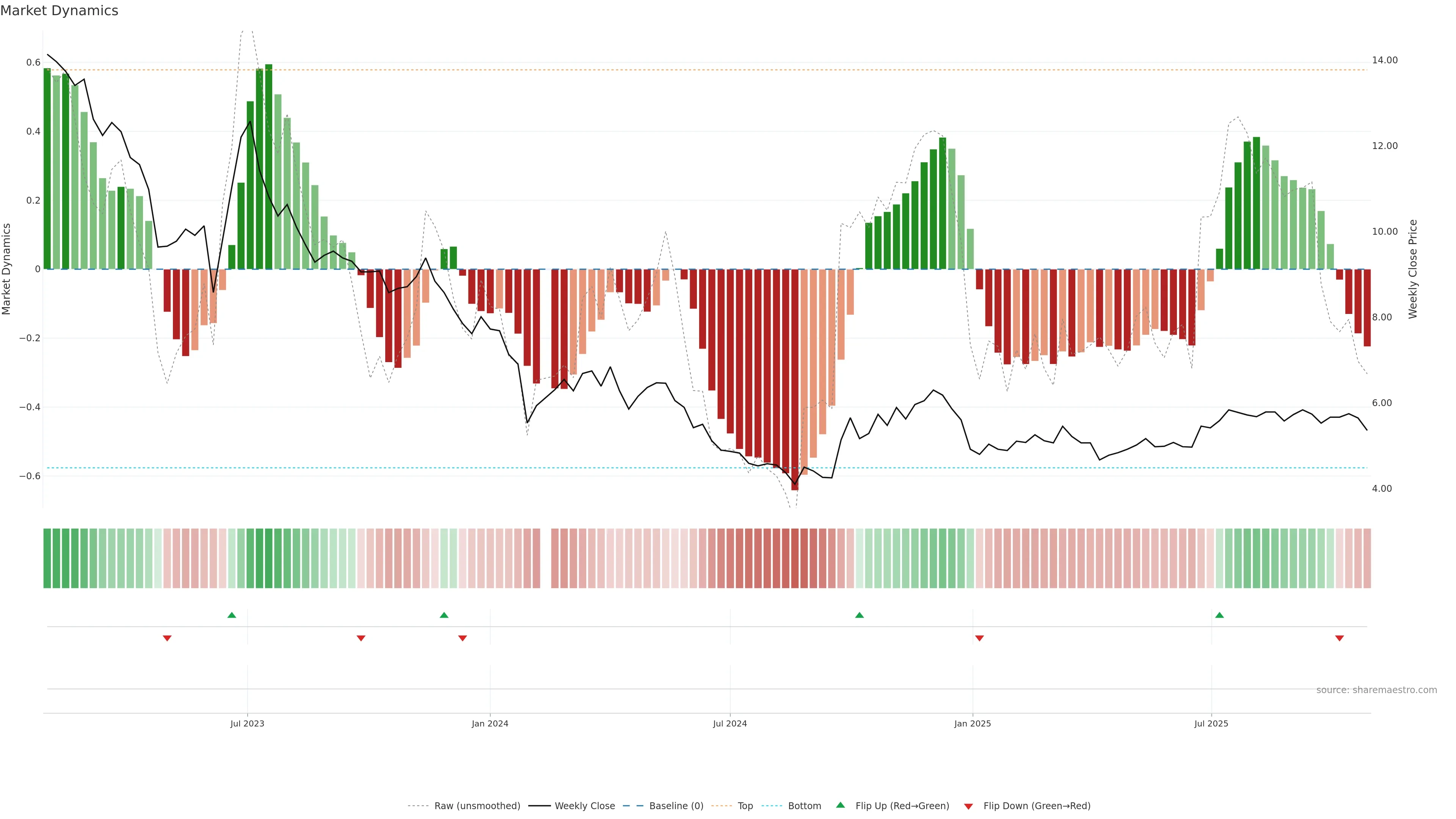Click the green flip-up triangle before Jul 2023
This screenshot has height=819, width=1456.
click(232, 615)
